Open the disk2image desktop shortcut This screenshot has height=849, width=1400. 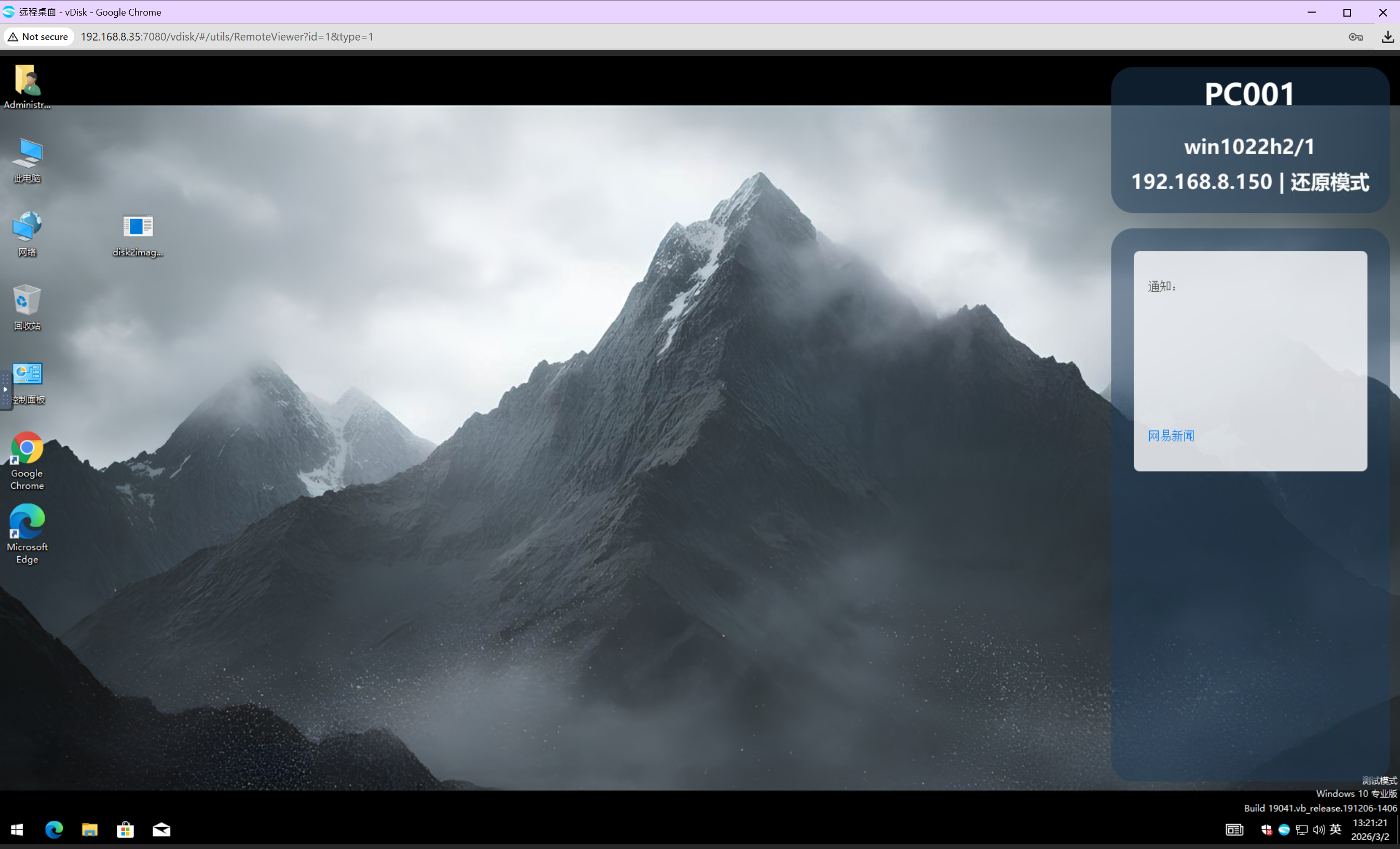[138, 227]
